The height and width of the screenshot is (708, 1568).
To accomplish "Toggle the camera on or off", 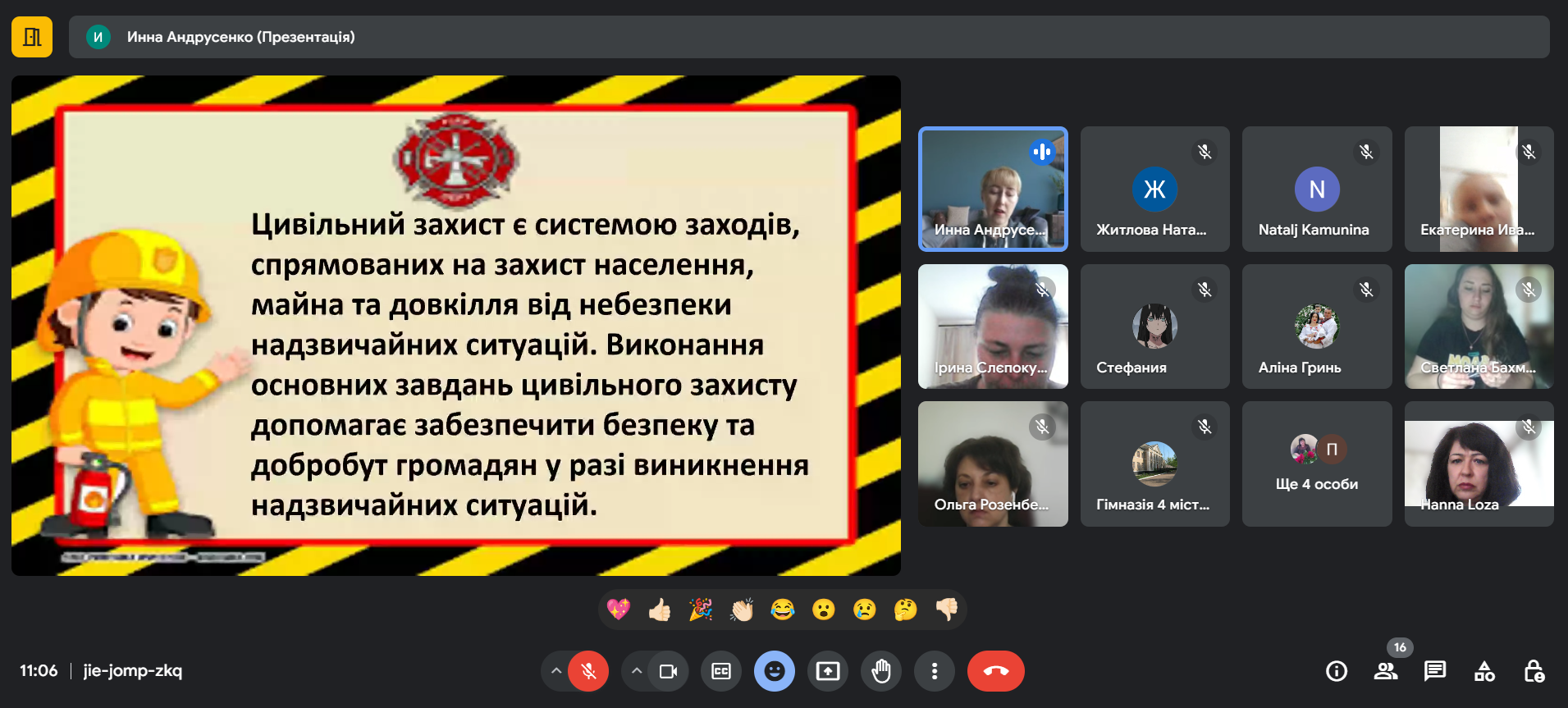I will coord(668,671).
